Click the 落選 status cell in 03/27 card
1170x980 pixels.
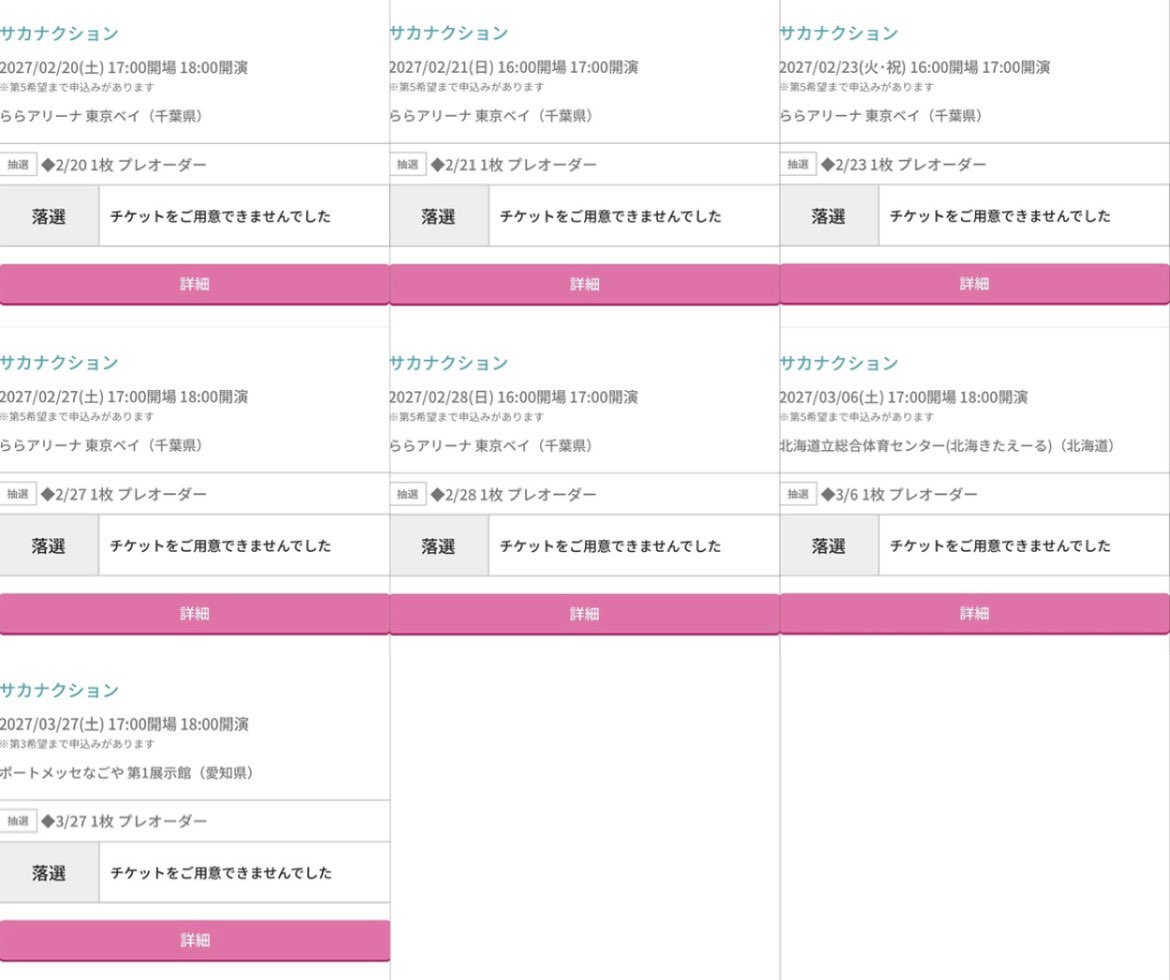point(49,873)
